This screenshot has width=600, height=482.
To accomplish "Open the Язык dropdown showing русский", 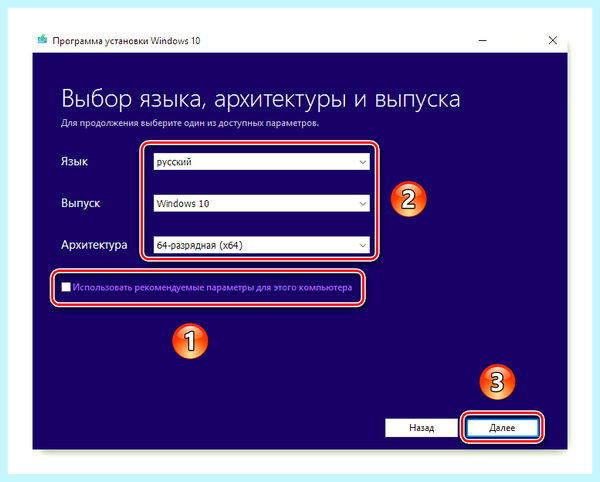I will [x=261, y=162].
